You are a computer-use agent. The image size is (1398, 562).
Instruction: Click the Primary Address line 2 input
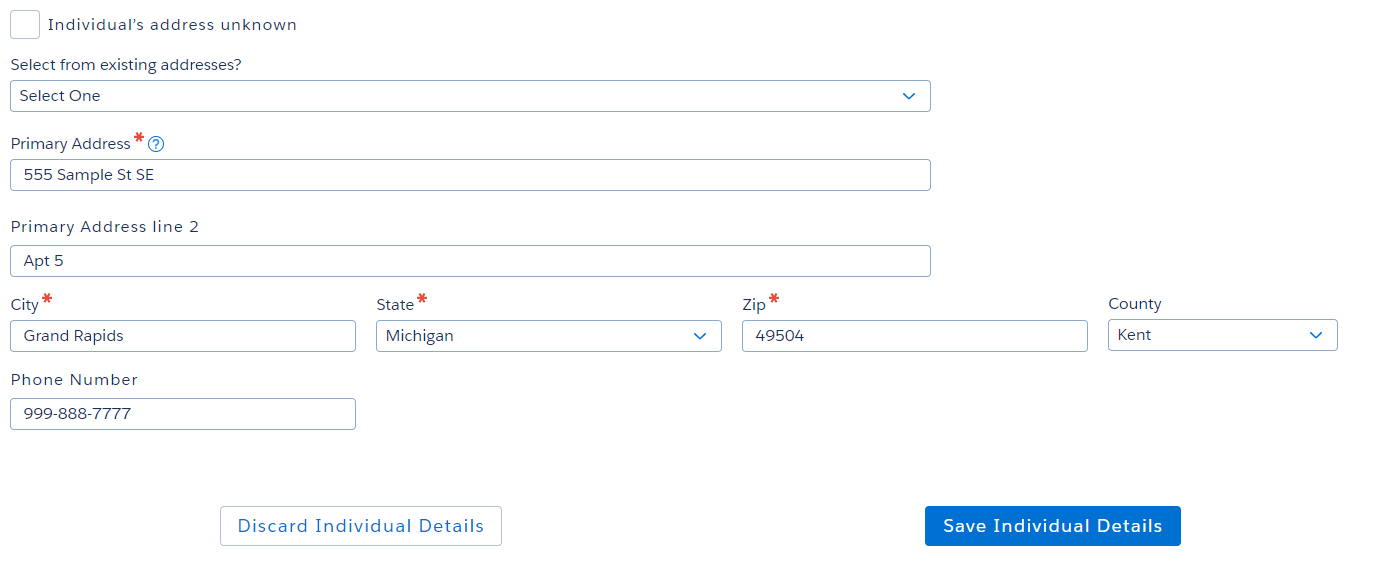(470, 261)
